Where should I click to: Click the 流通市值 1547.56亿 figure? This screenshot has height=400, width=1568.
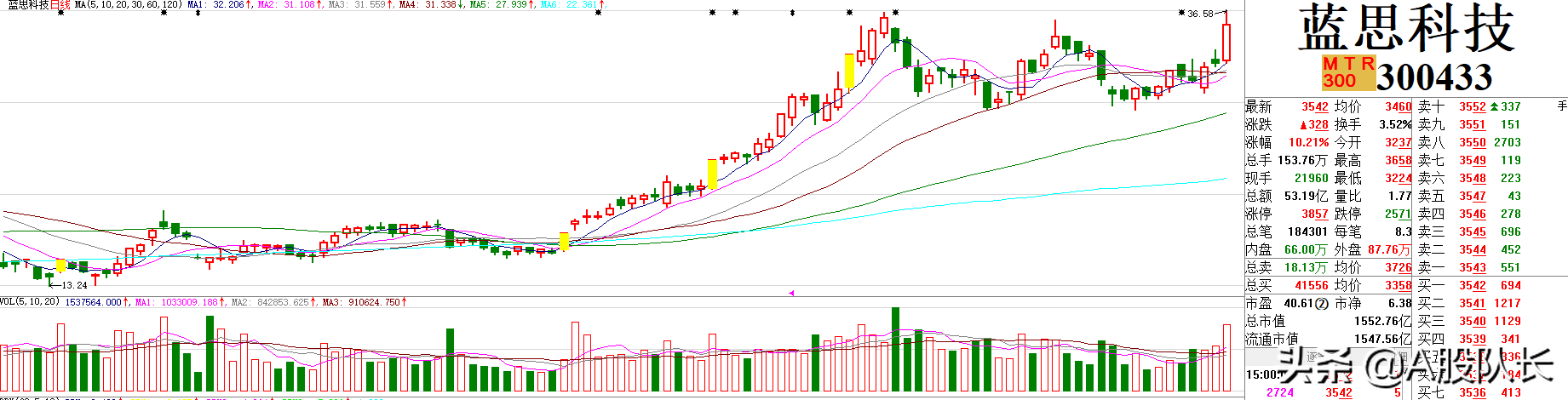1381,339
